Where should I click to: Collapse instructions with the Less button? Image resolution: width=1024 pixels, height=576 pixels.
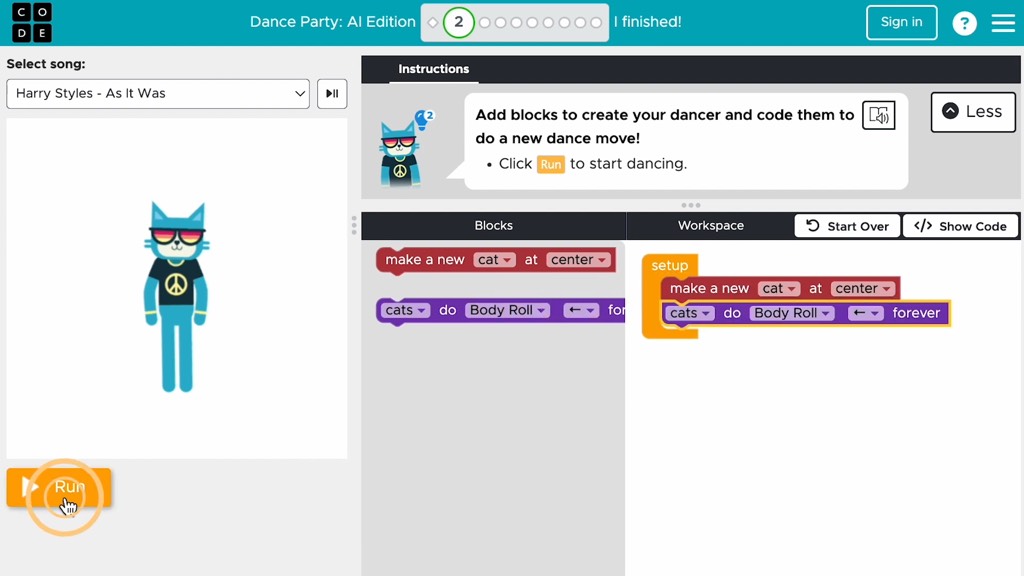(972, 112)
